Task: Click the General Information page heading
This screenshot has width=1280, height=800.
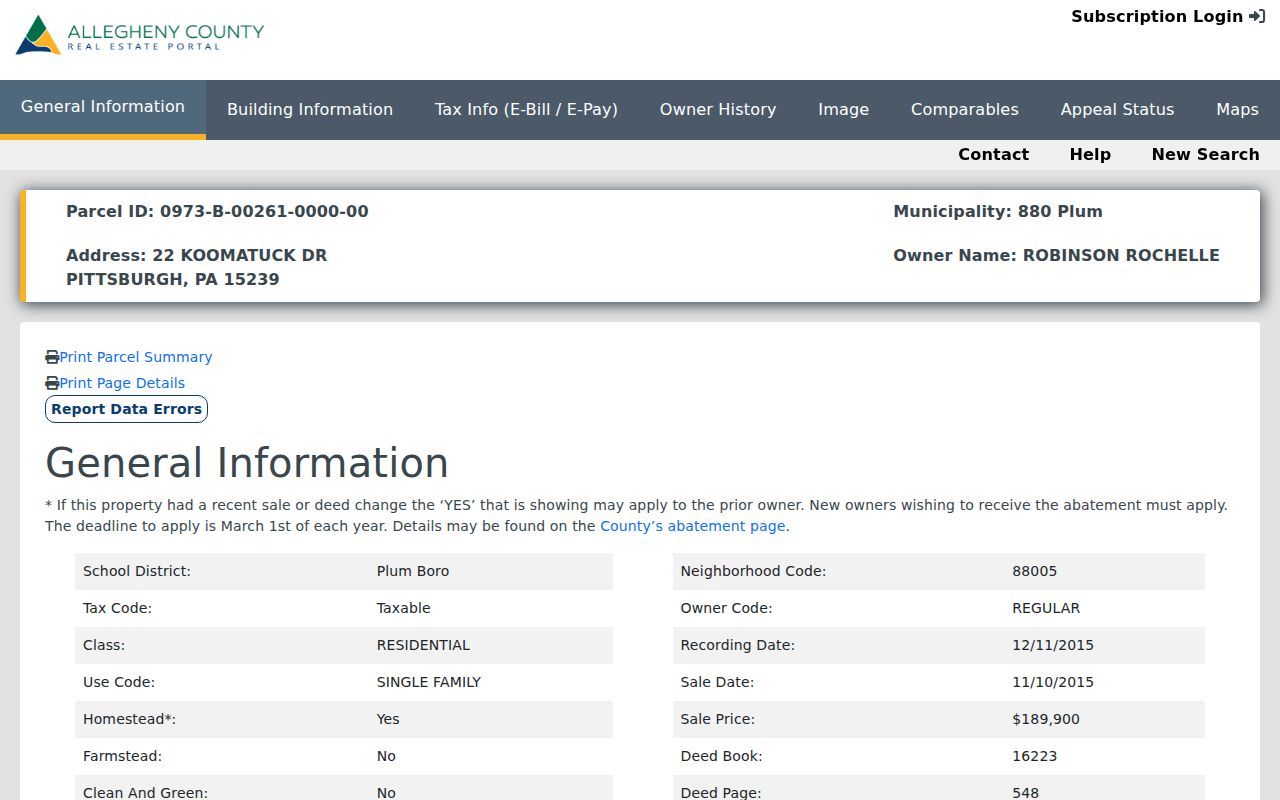Action: point(247,463)
